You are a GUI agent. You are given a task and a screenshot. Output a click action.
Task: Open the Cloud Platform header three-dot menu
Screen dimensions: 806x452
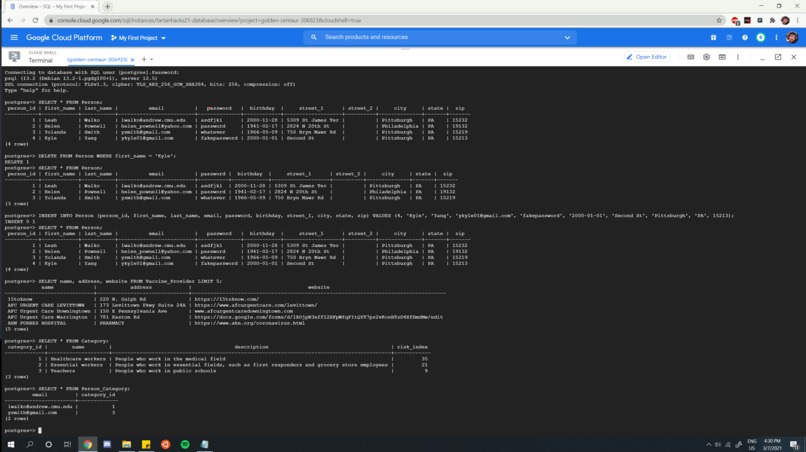pyautogui.click(x=776, y=38)
